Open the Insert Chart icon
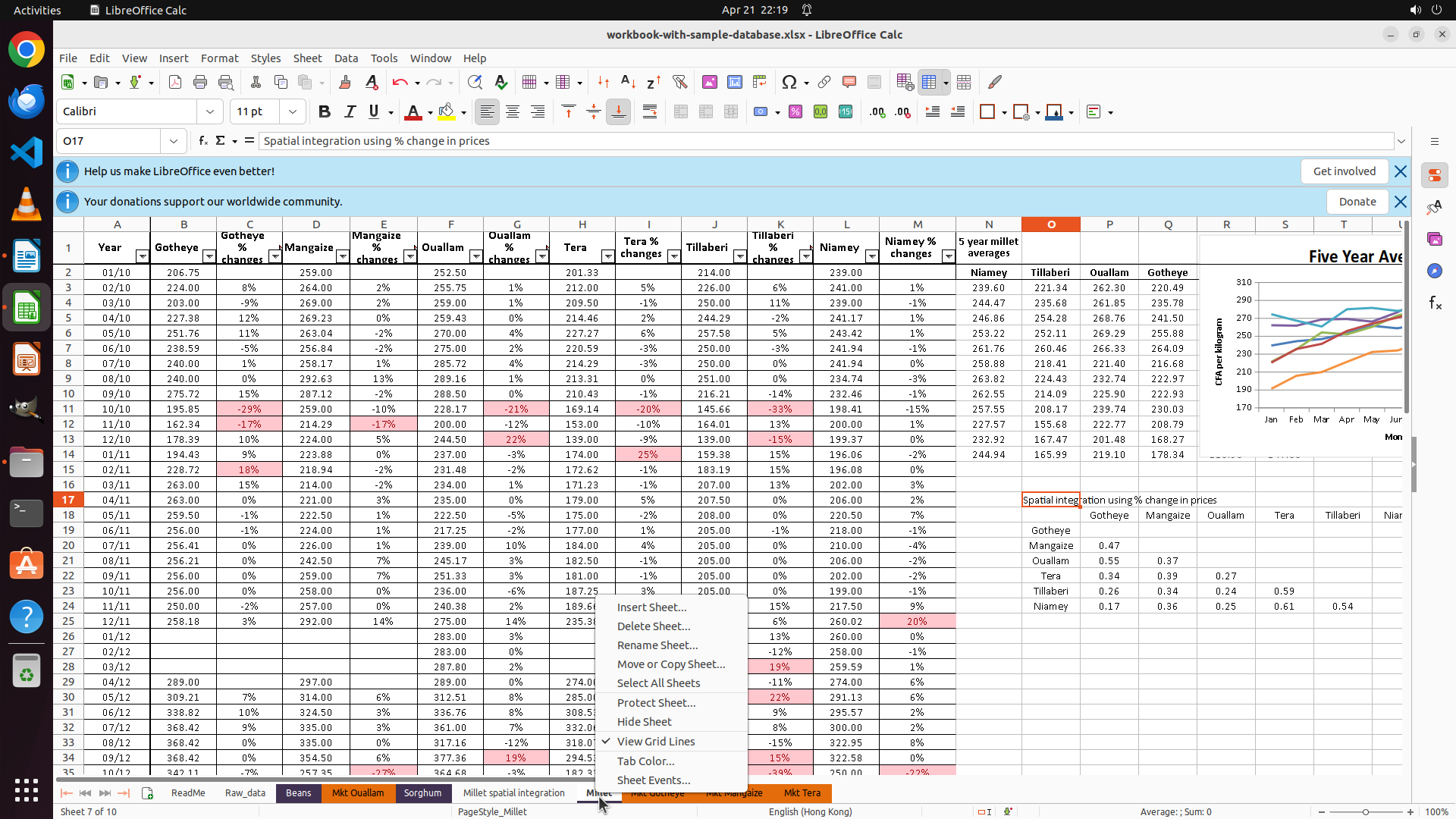1456x819 pixels. click(735, 82)
